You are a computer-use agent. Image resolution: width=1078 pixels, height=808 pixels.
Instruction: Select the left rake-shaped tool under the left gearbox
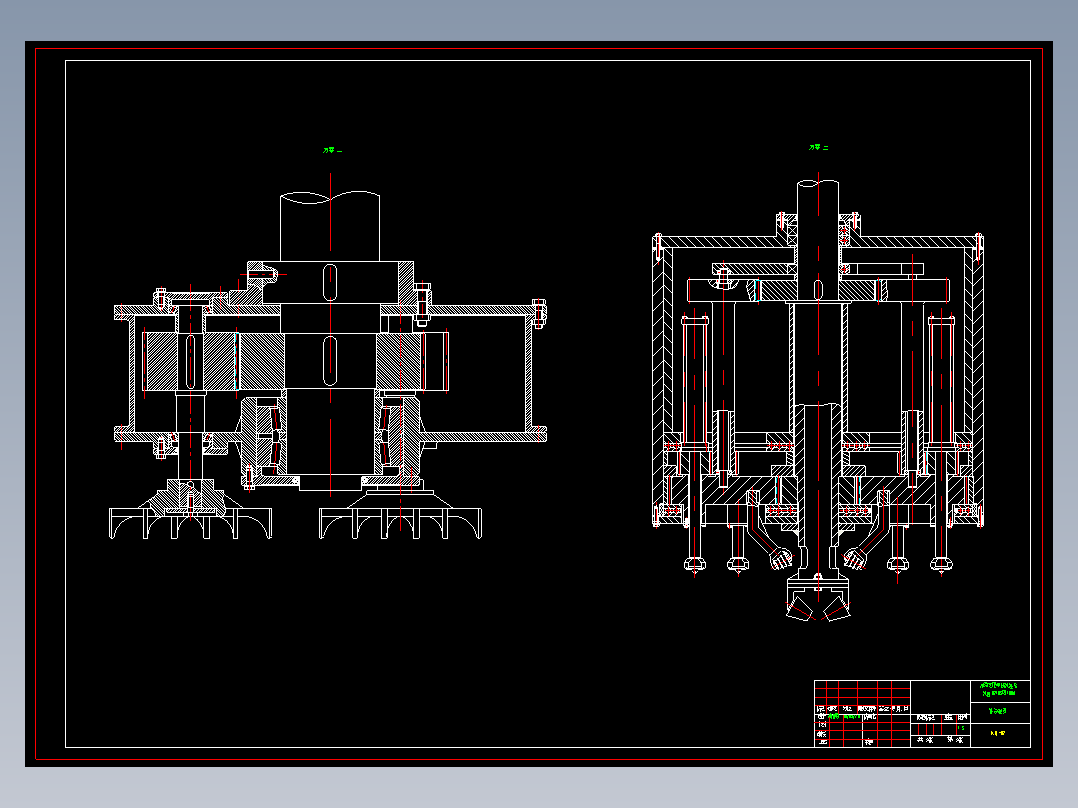point(190,510)
